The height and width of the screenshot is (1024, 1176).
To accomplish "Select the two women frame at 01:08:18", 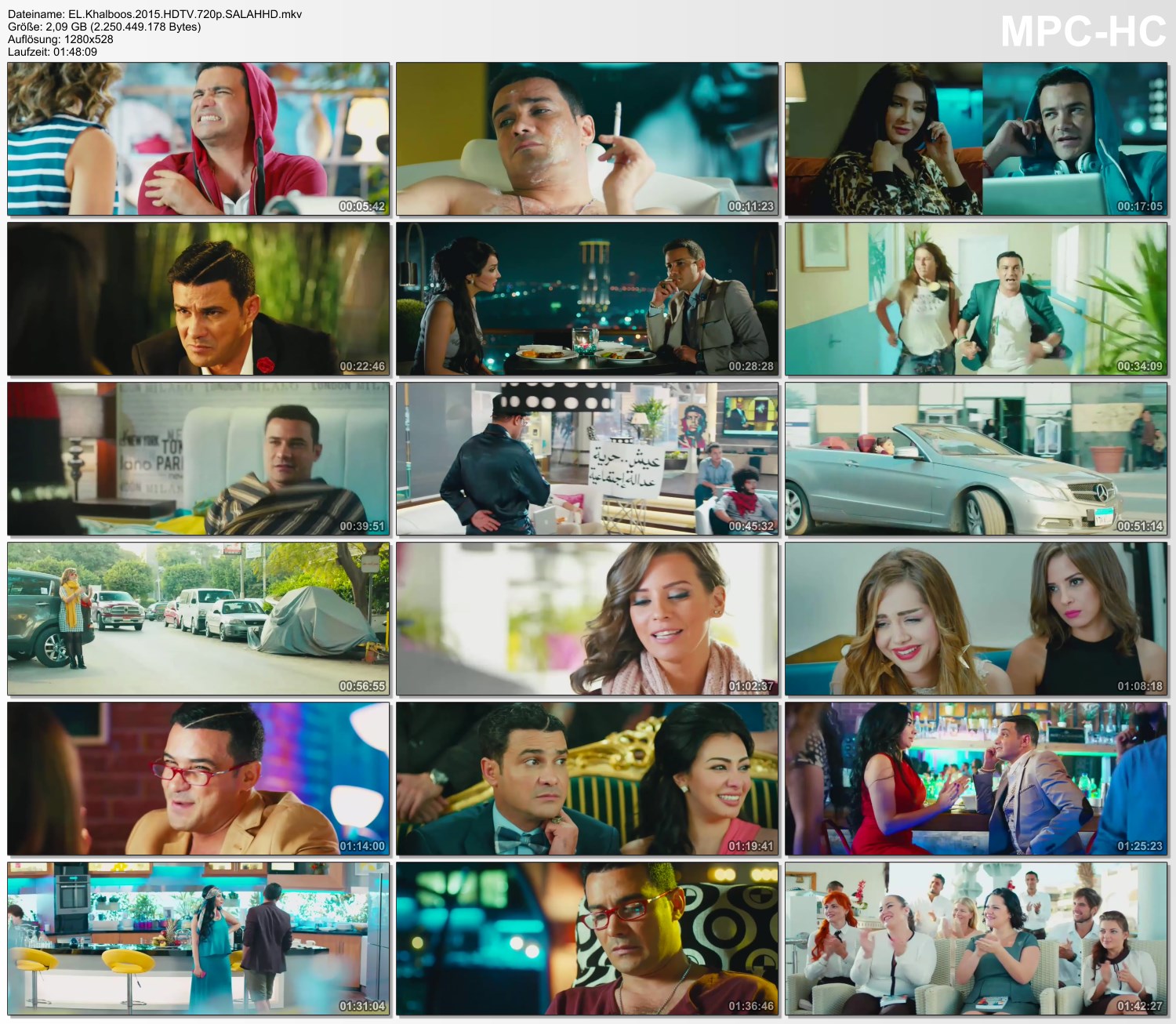I will tap(976, 619).
